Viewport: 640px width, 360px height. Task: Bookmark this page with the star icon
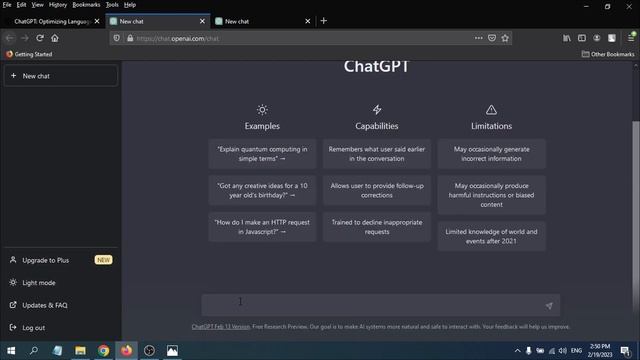[x=505, y=38]
